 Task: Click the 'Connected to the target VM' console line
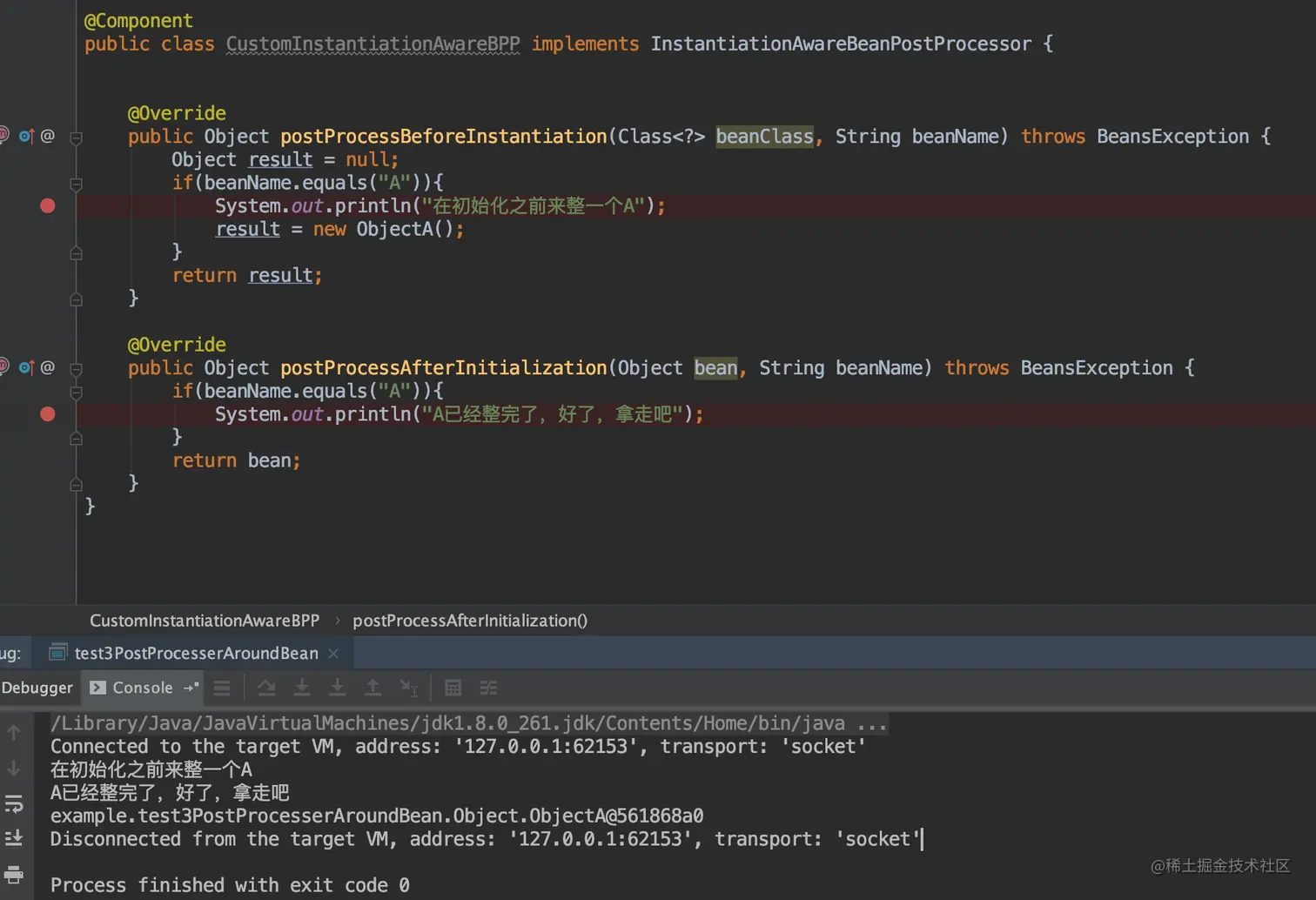[458, 747]
